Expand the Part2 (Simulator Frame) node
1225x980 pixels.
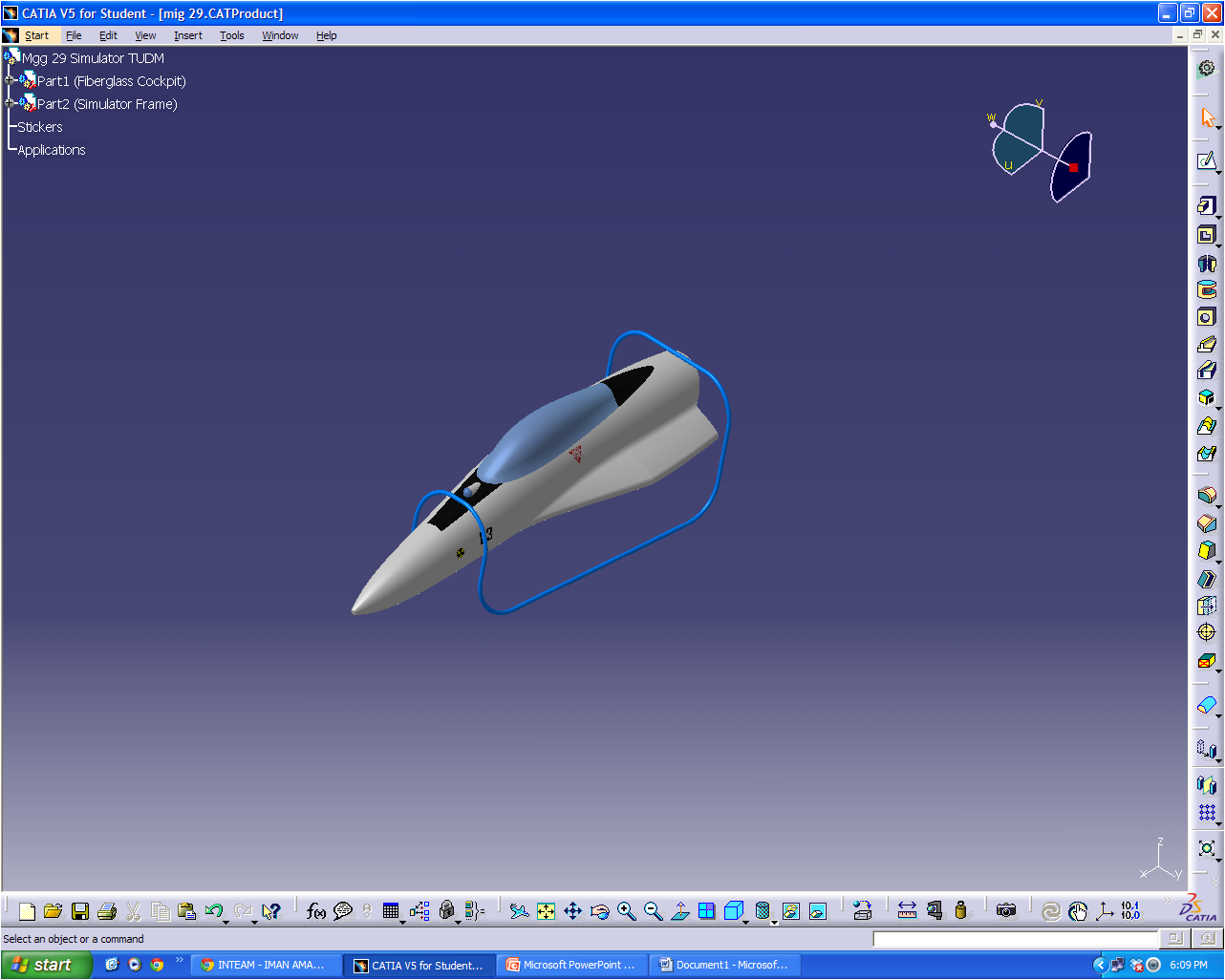tap(10, 103)
